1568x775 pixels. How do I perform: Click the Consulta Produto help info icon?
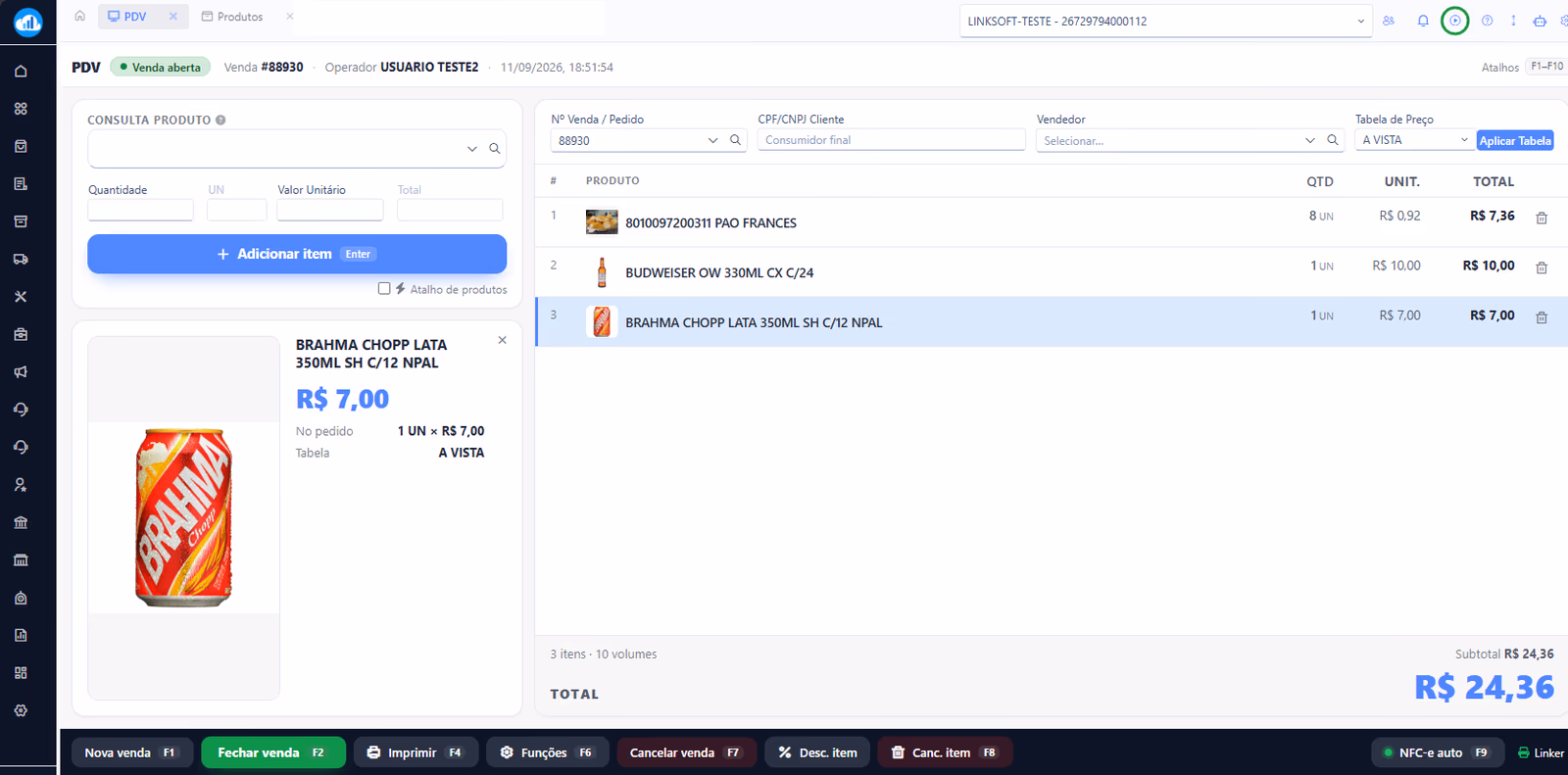[220, 121]
